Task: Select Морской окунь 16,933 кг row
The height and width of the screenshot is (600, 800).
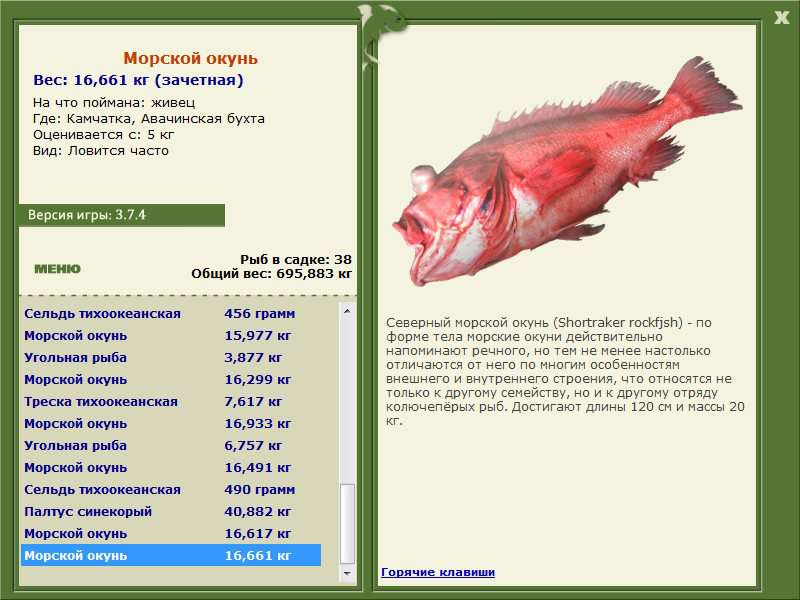Action: coord(171,423)
